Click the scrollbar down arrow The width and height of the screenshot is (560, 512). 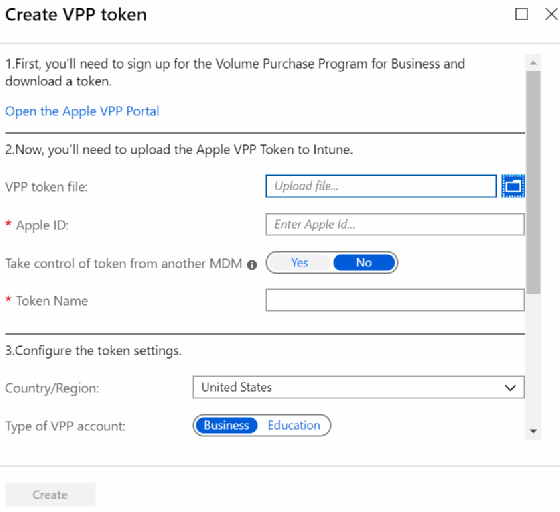(x=533, y=431)
